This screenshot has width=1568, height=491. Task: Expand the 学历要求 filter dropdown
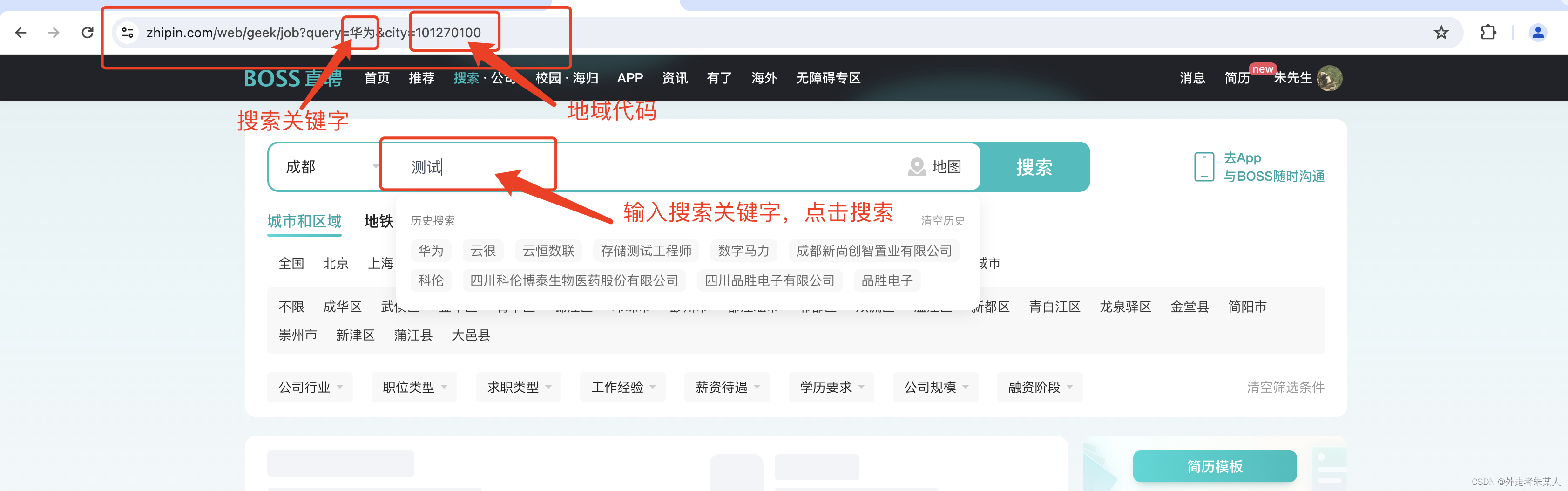[831, 387]
